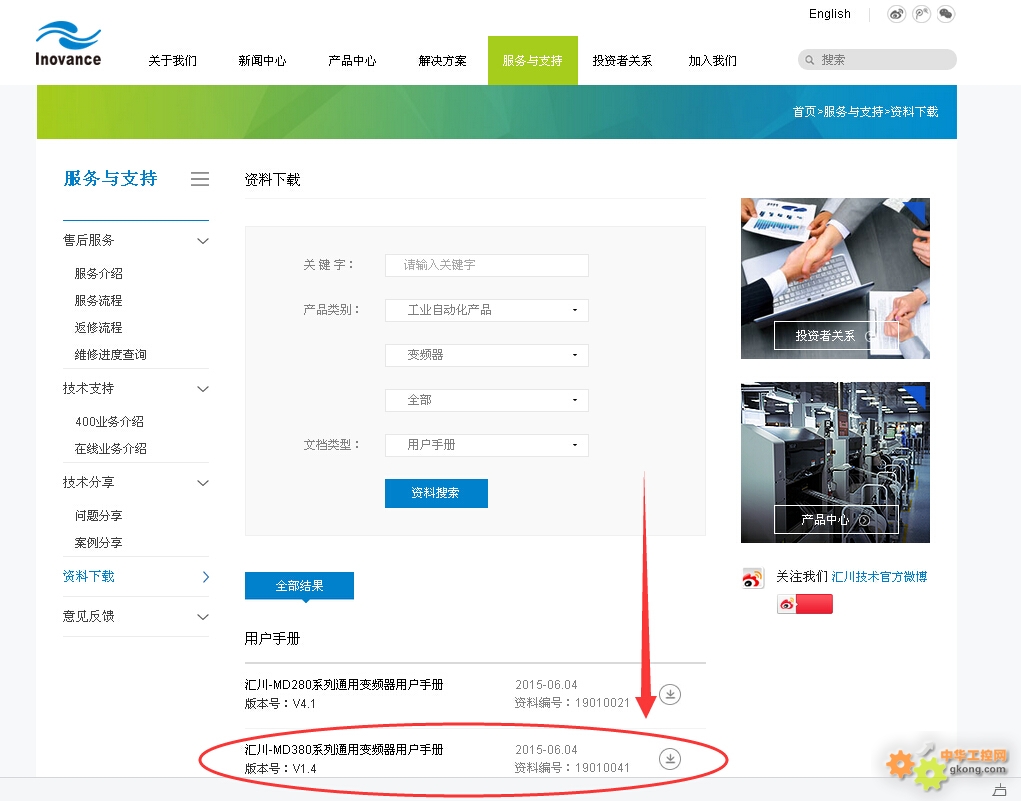The image size is (1021, 801).
Task: Click the 资料下载 breadcrumb link
Action: tap(914, 112)
